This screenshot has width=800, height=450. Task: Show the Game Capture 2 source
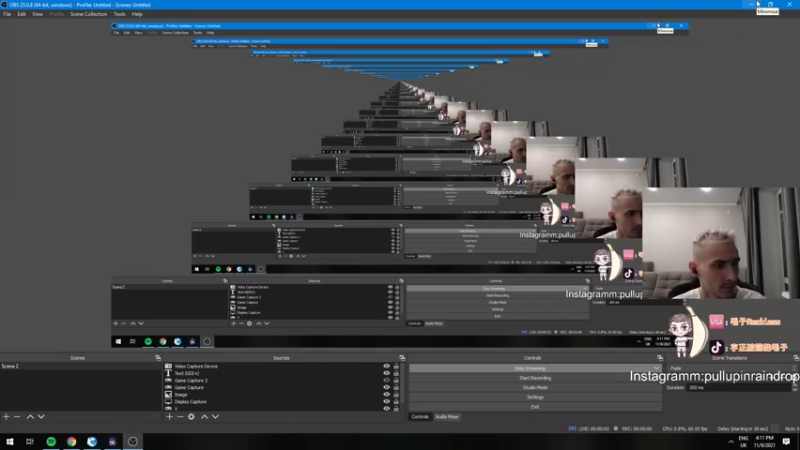click(x=387, y=381)
